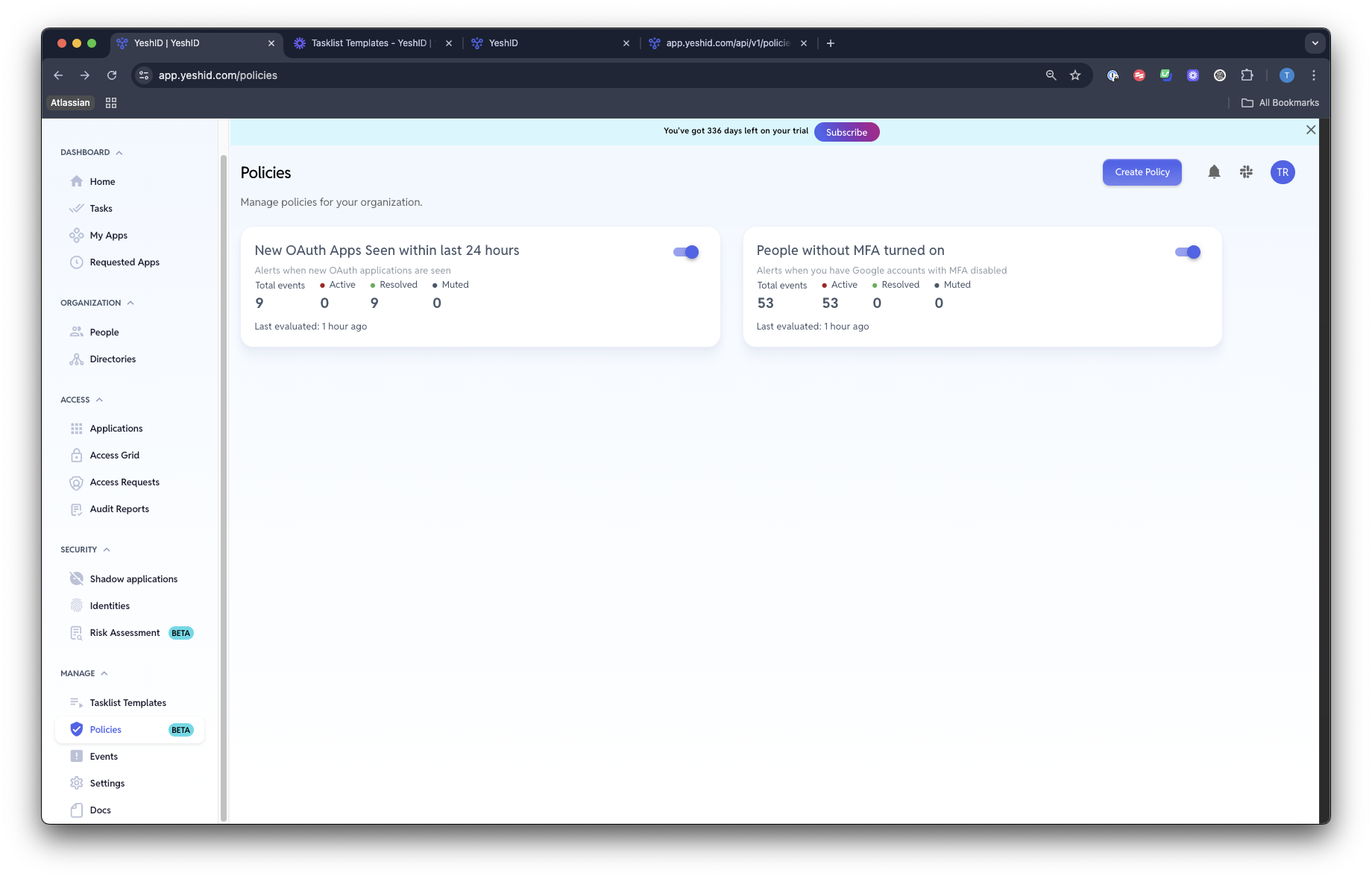Image resolution: width=1372 pixels, height=879 pixels.
Task: Click the address bar showing app.yeshid.com/policies
Action: (589, 75)
